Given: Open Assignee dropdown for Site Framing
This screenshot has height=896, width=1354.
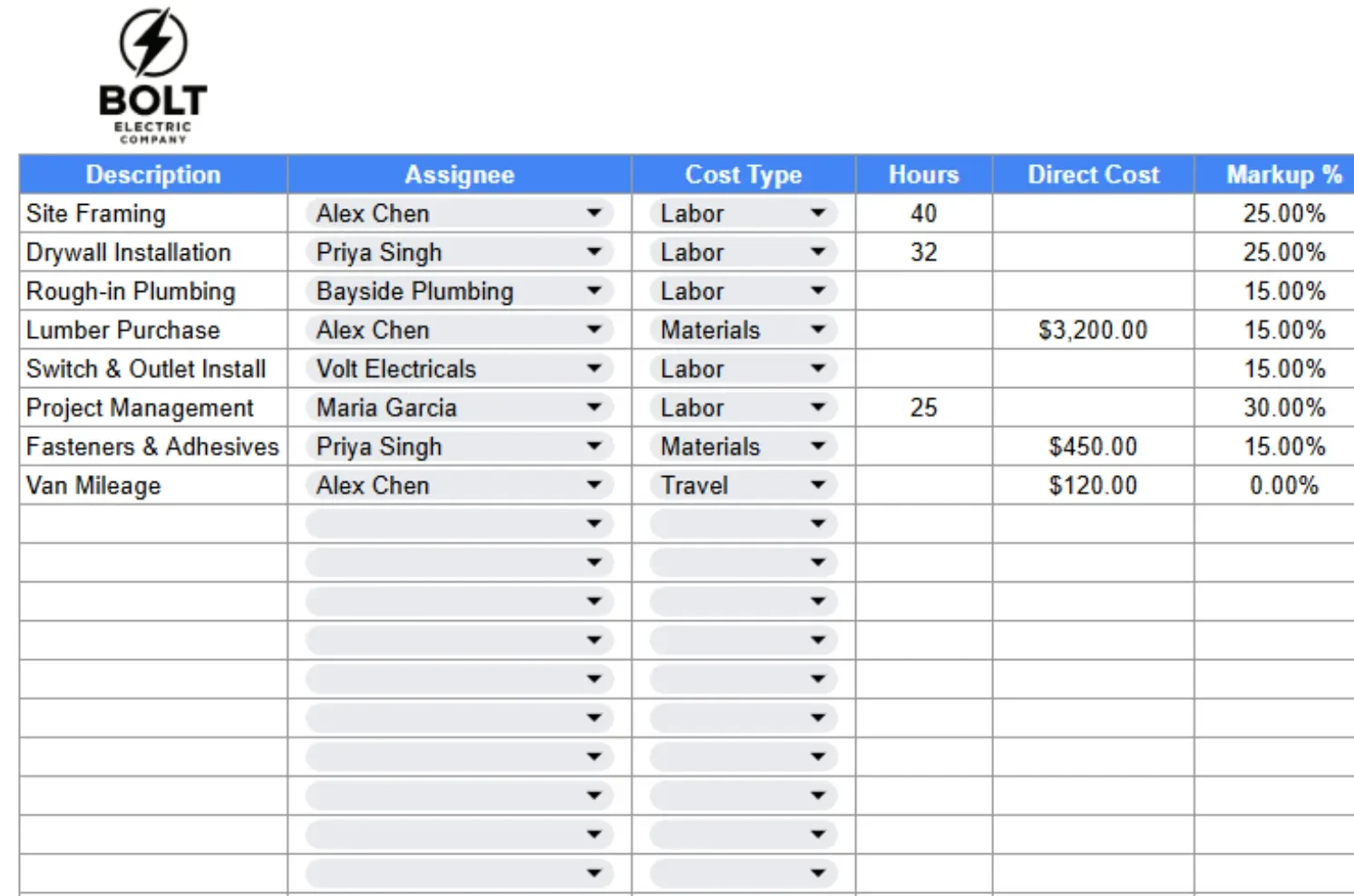Looking at the screenshot, I should (594, 213).
